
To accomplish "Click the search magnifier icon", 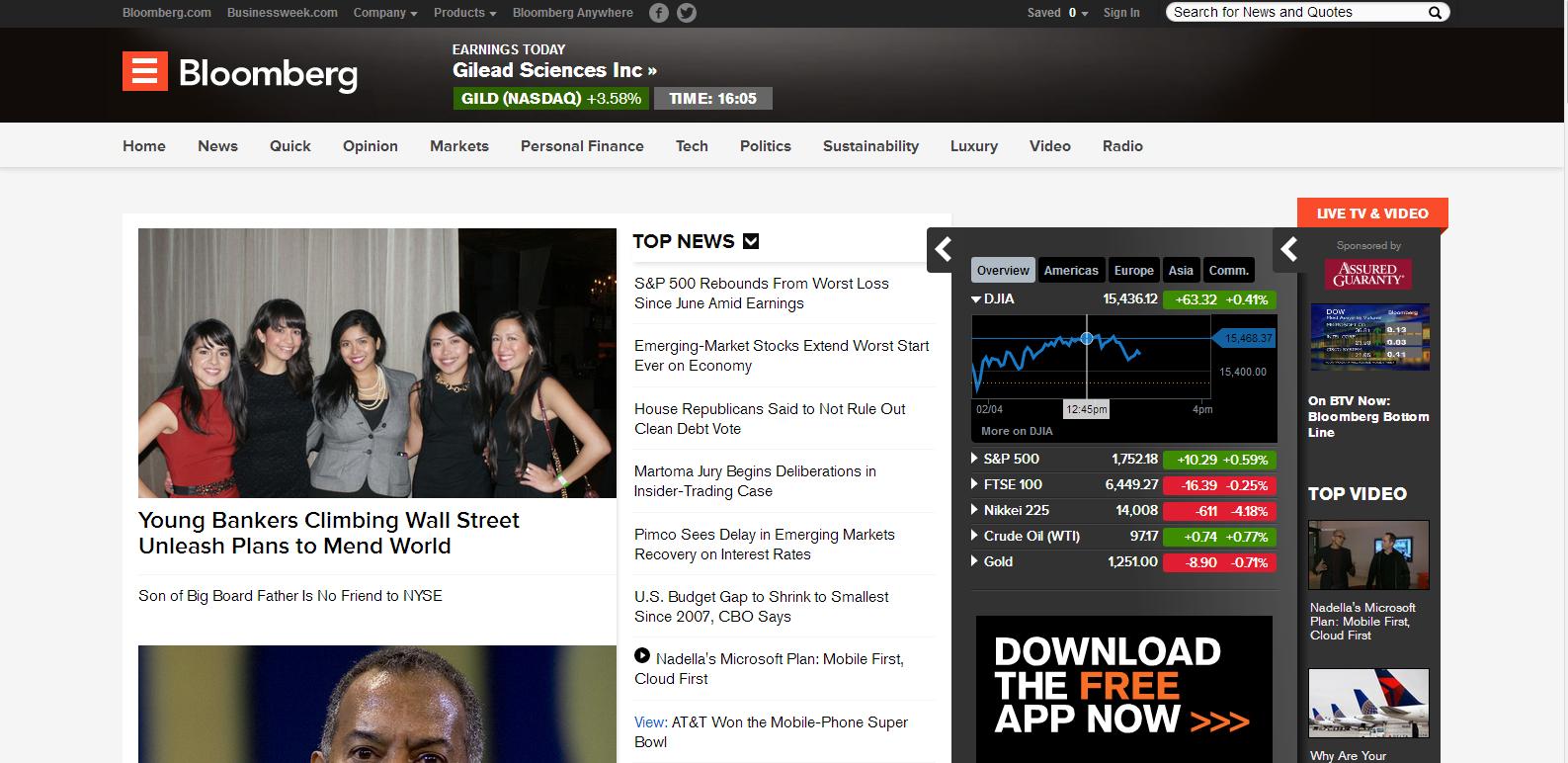I will point(1435,13).
